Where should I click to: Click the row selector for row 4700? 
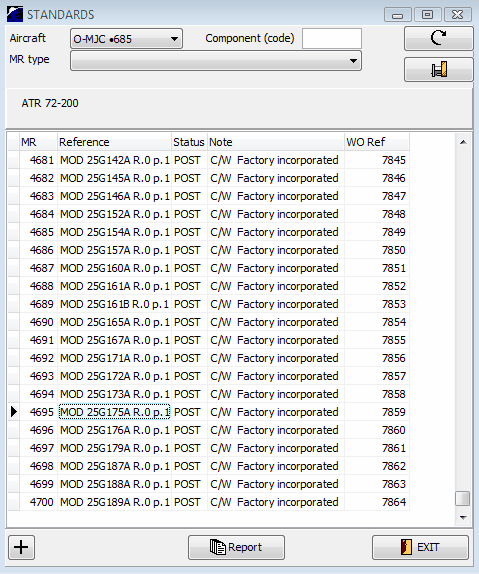[x=14, y=502]
